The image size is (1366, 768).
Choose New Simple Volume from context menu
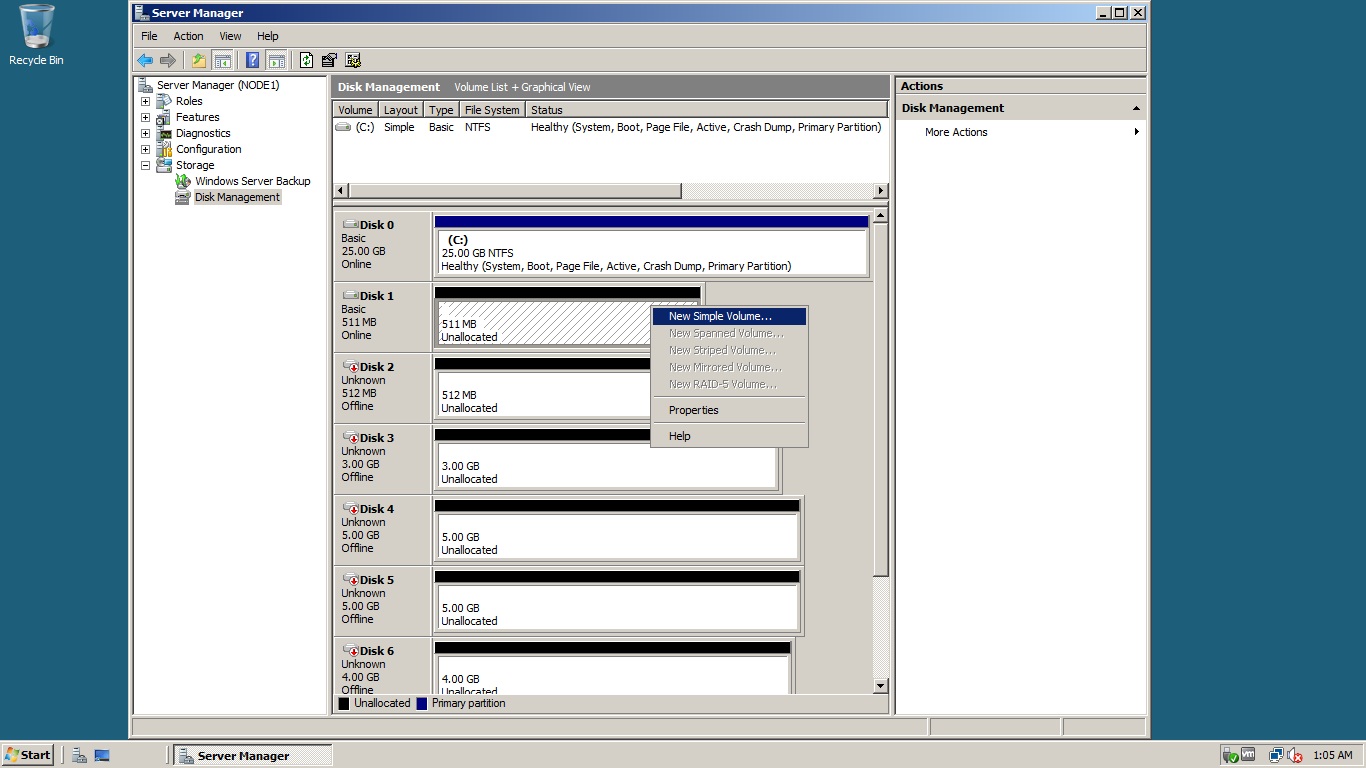720,316
